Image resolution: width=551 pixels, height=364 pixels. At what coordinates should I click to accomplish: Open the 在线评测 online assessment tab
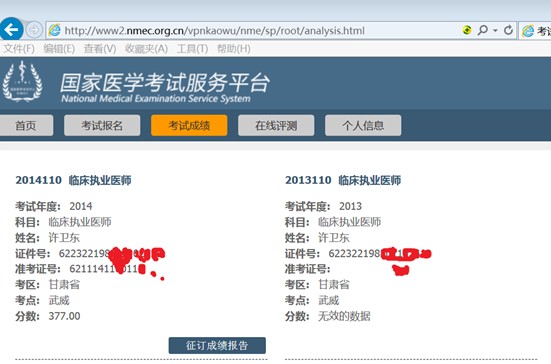276,125
